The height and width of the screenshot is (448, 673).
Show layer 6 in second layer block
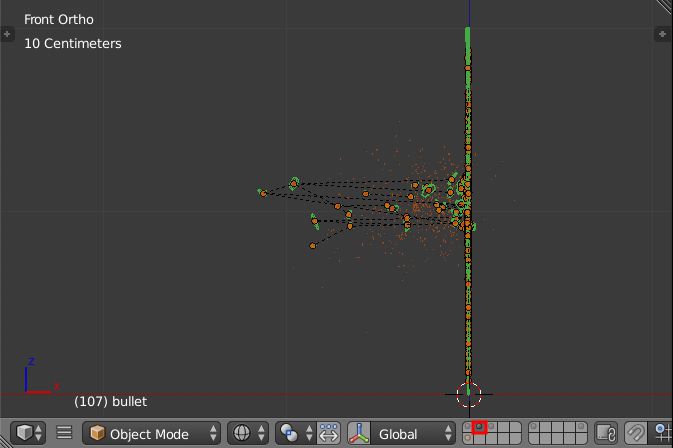[x=534, y=427]
